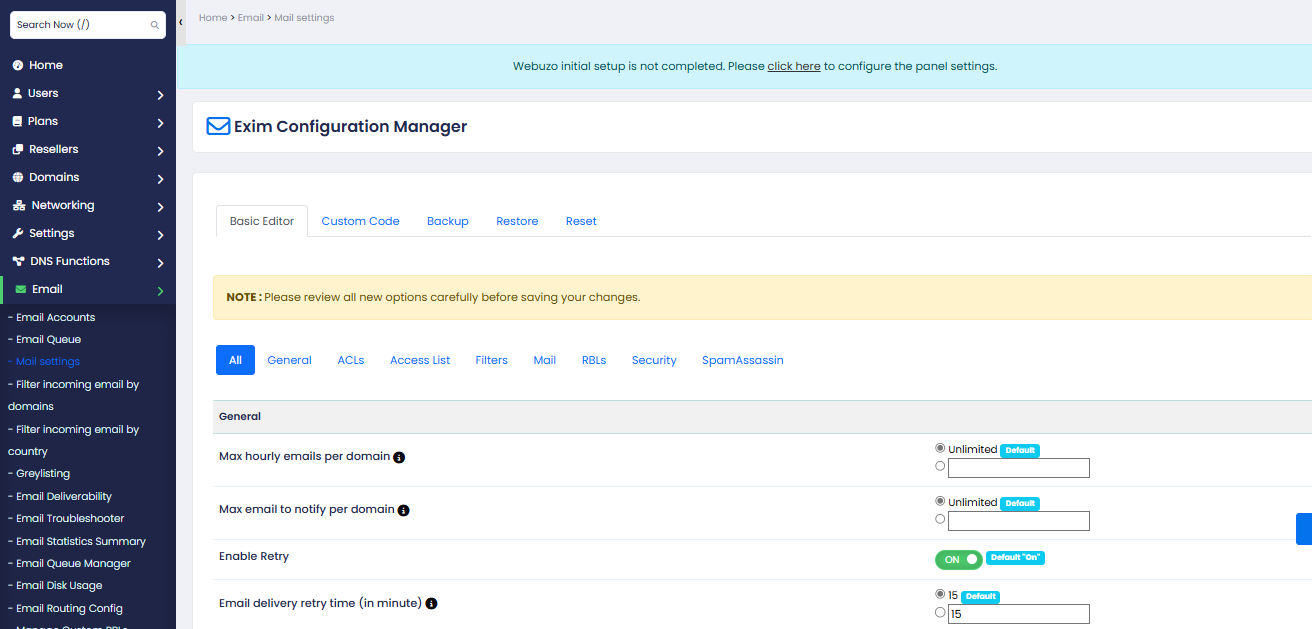Filter options by Access List

point(420,360)
